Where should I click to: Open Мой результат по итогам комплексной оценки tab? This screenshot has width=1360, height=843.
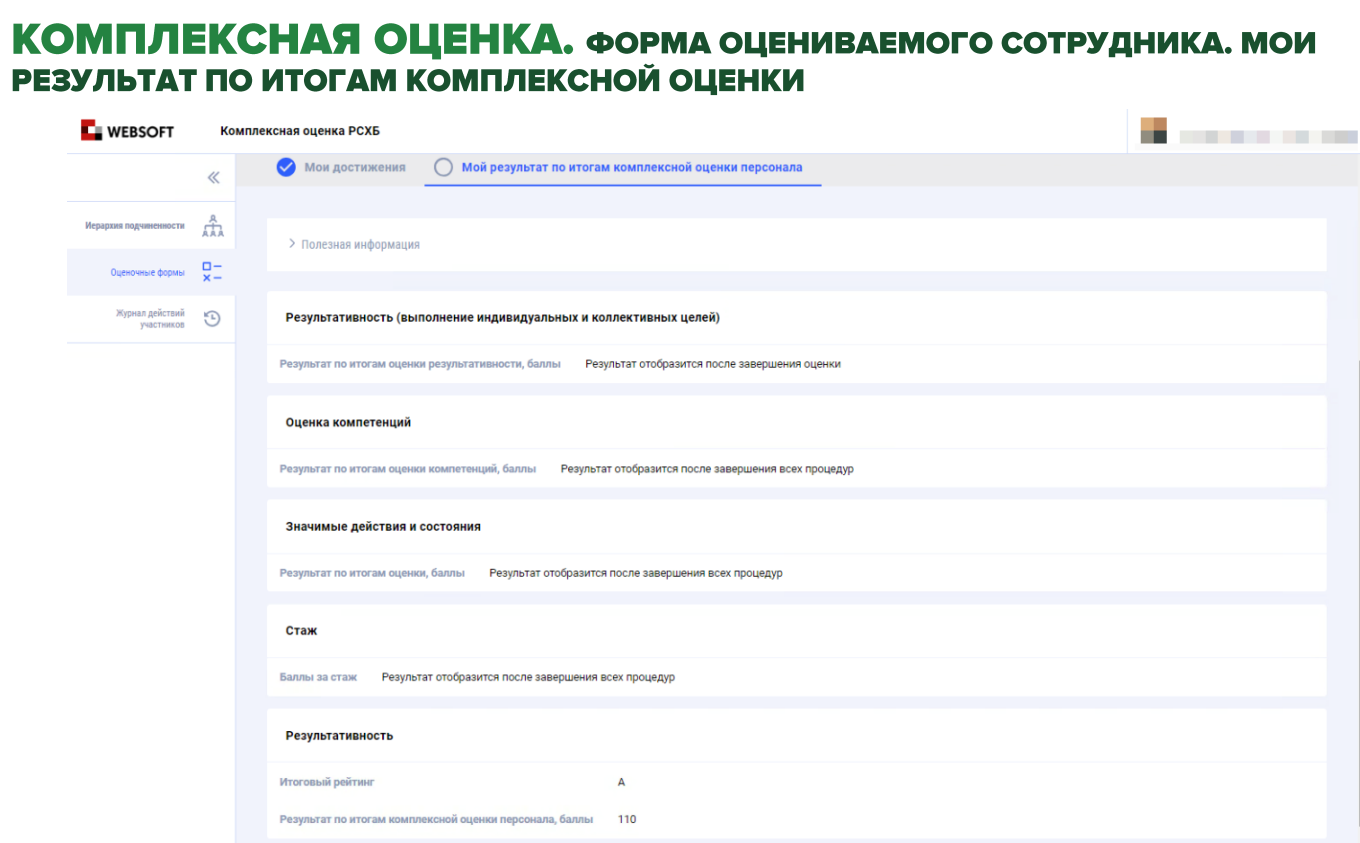click(631, 167)
